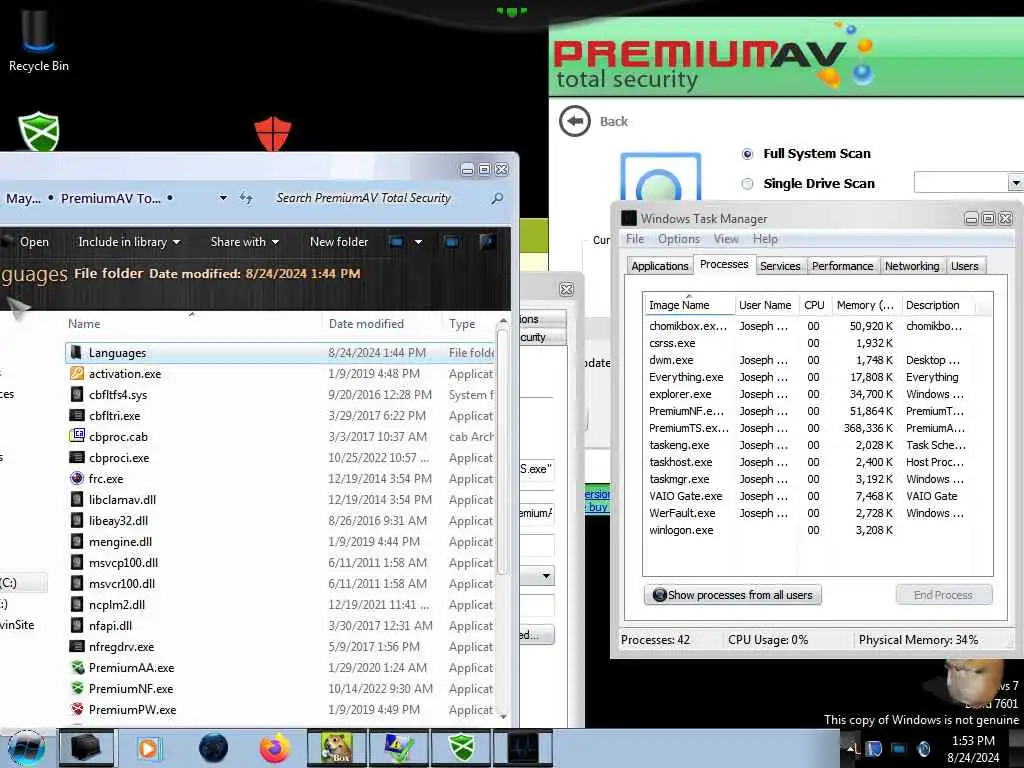This screenshot has width=1024, height=768.
Task: Switch to the Networking tab
Action: coord(912,266)
